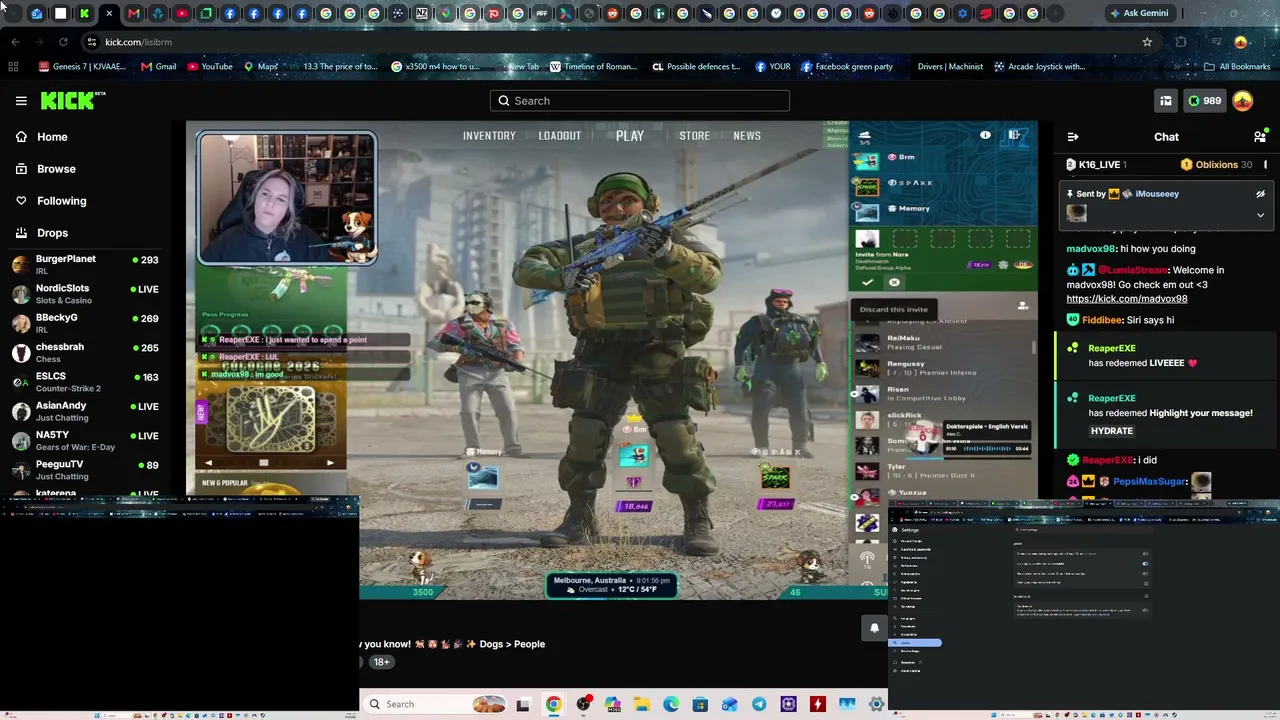
Task: Open ESLCS channel in sidebar
Action: (x=85, y=382)
